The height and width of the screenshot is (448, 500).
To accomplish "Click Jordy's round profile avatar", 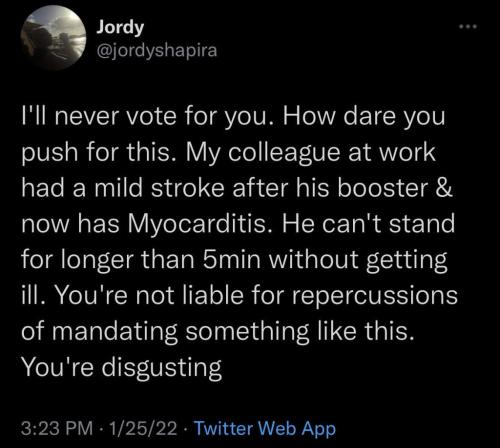I will (x=53, y=37).
